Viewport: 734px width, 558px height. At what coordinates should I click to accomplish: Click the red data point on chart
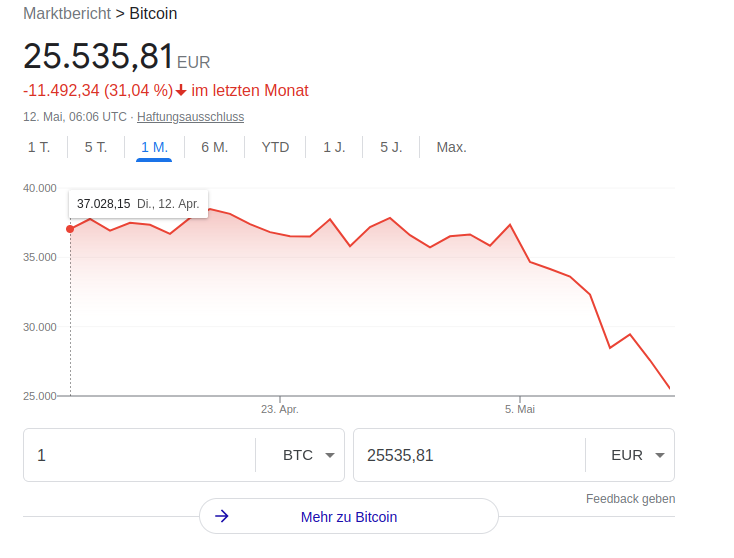[x=70, y=229]
